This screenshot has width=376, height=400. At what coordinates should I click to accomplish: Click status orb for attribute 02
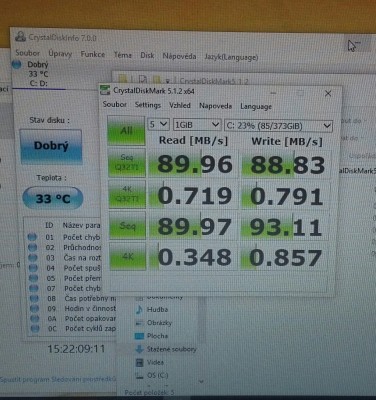[32, 247]
